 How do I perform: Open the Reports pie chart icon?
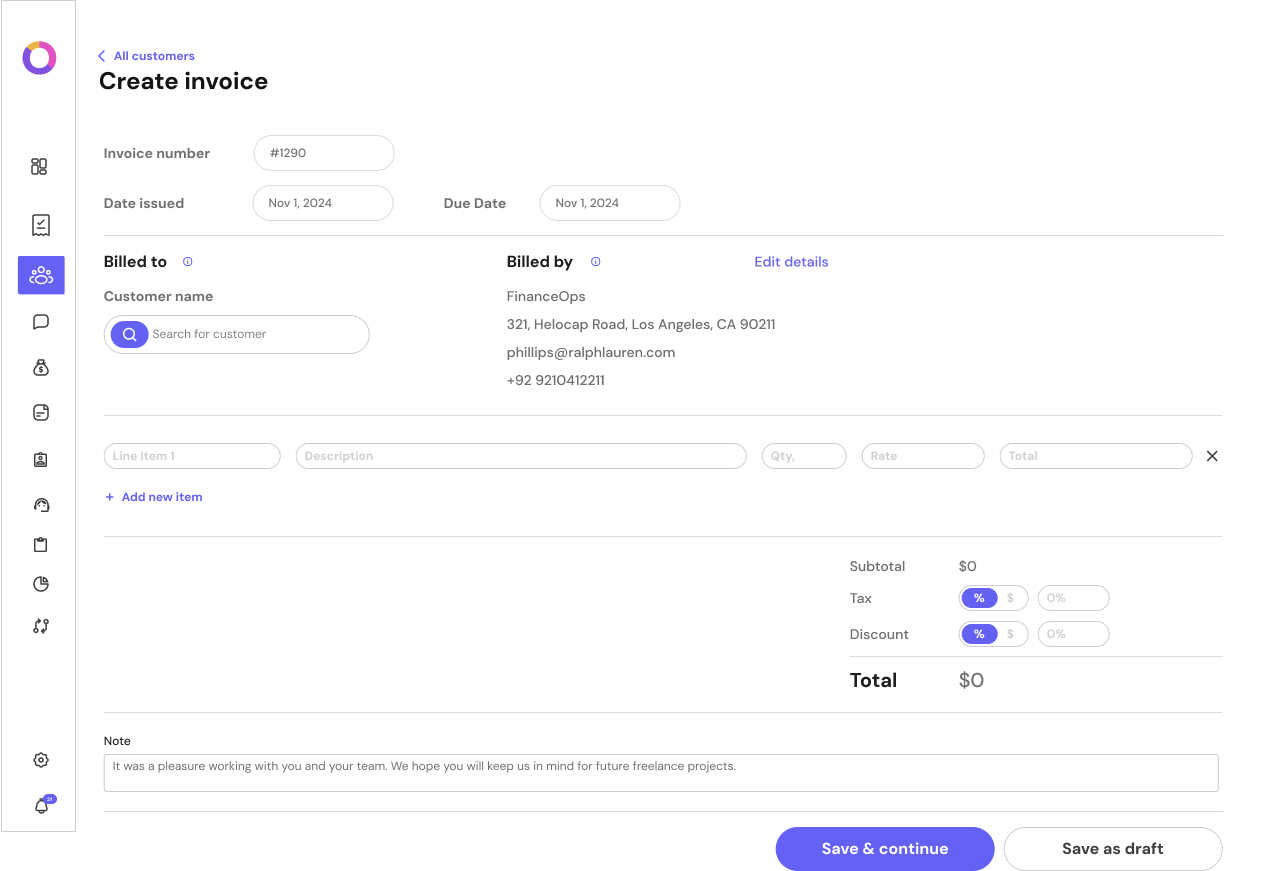[40, 583]
